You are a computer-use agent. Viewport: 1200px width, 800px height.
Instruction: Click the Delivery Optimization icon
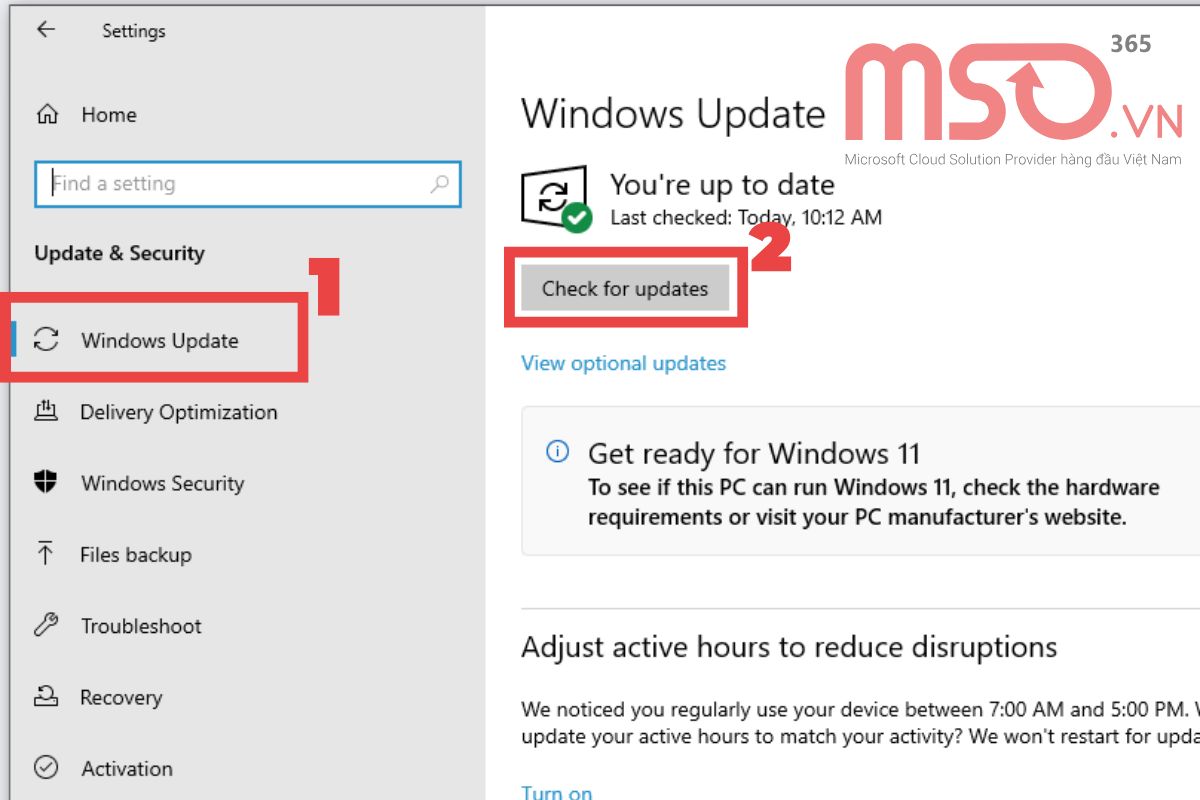[x=46, y=412]
